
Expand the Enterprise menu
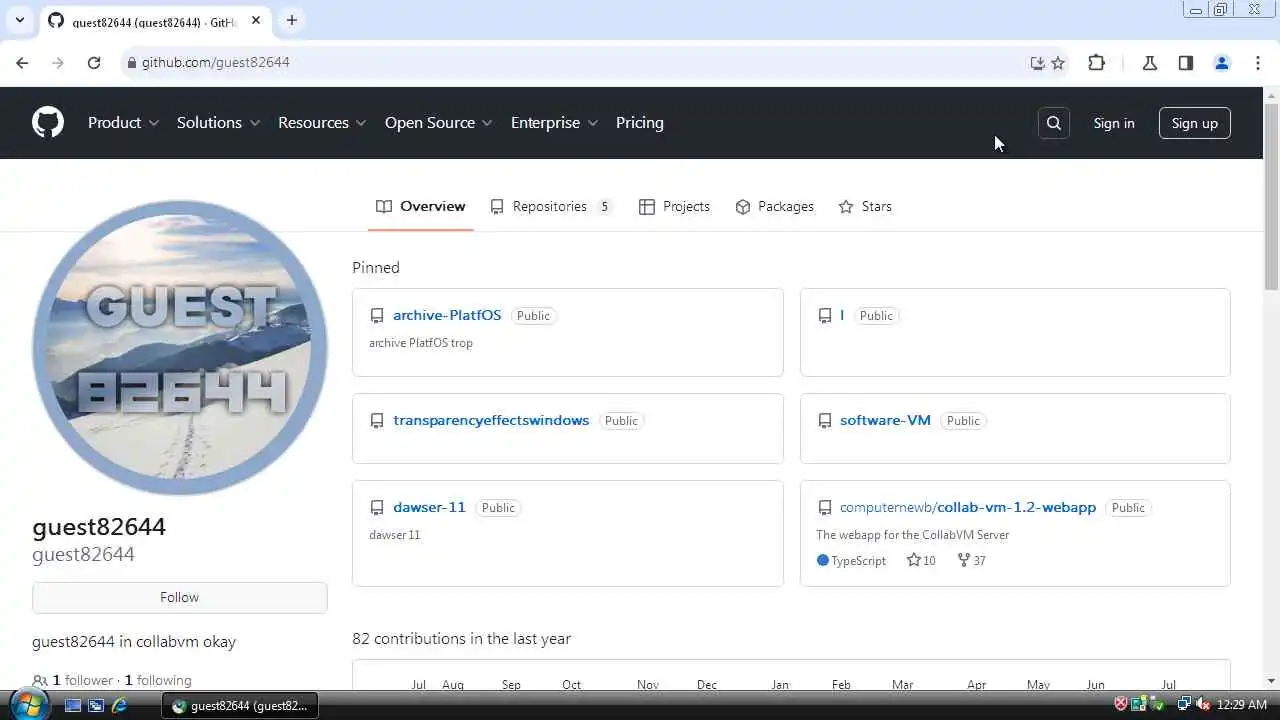(x=554, y=123)
